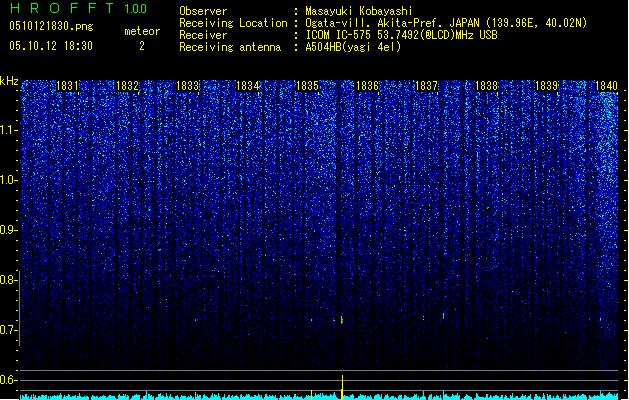Screen dimensions: 629x400
Task: Click the 1836 time marker
Action: pyautogui.click(x=367, y=85)
